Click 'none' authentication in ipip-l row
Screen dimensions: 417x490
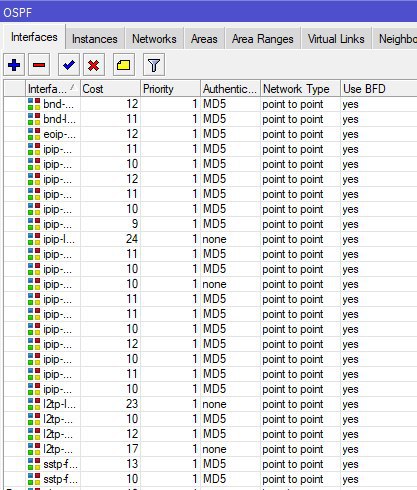214,239
